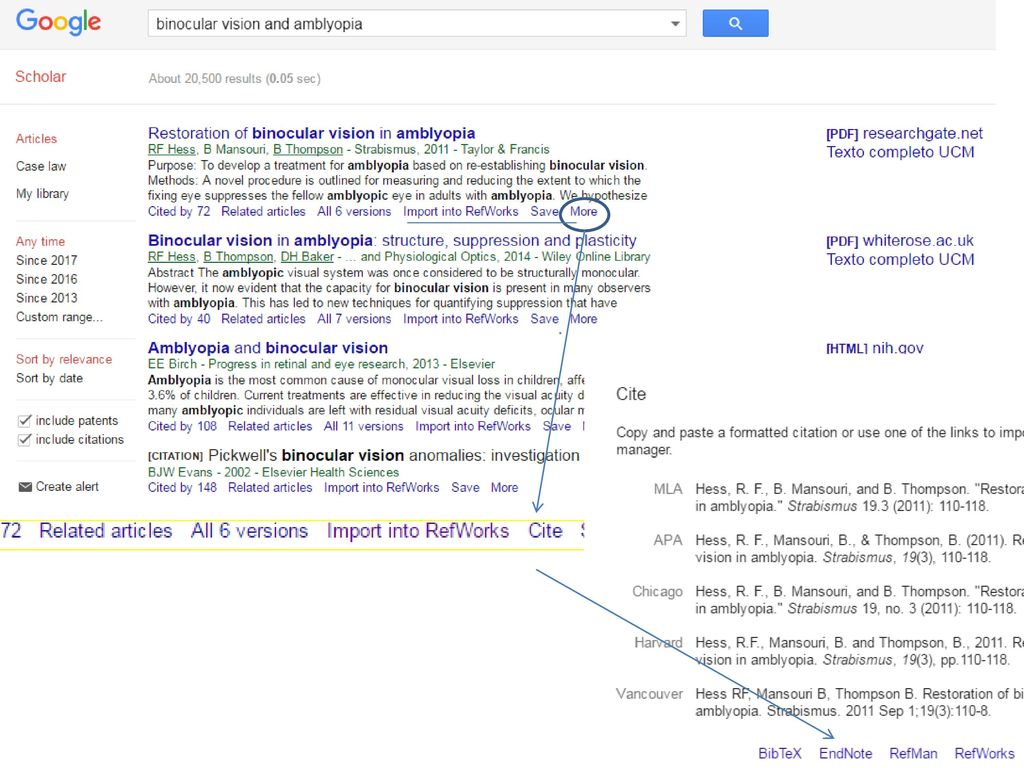Click Import into RefWorks in the enlarged strip
The image size is (1024, 768).
point(418,531)
